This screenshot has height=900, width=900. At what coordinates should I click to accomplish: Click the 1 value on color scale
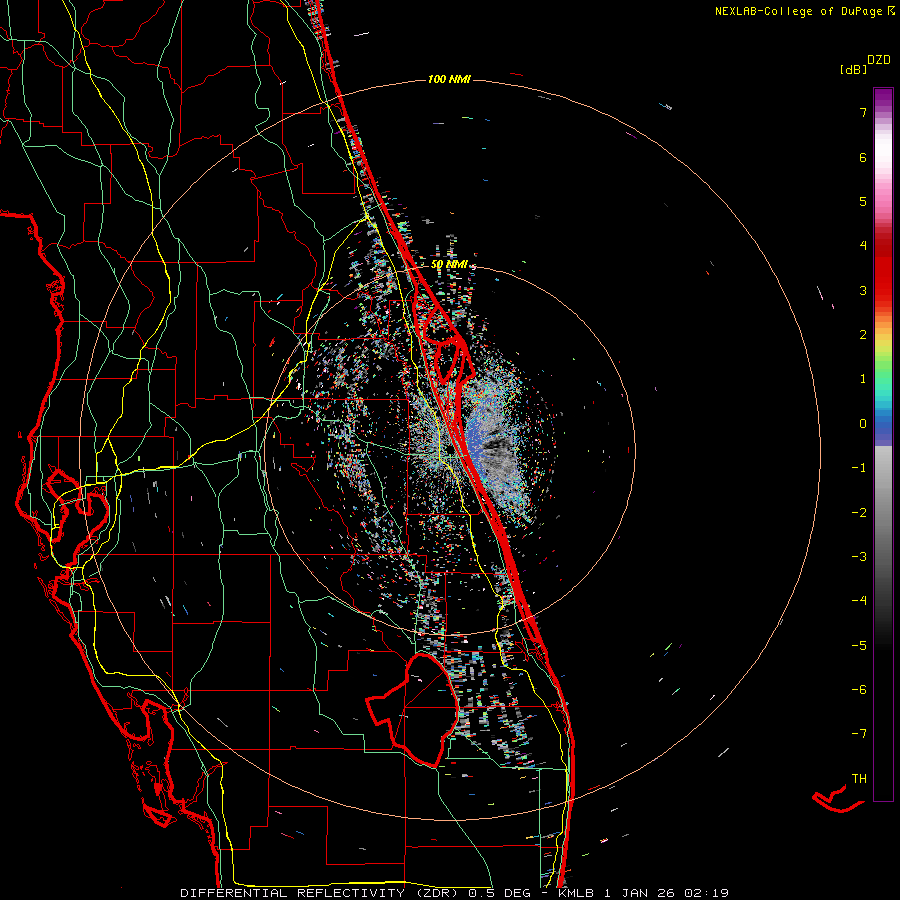863,379
